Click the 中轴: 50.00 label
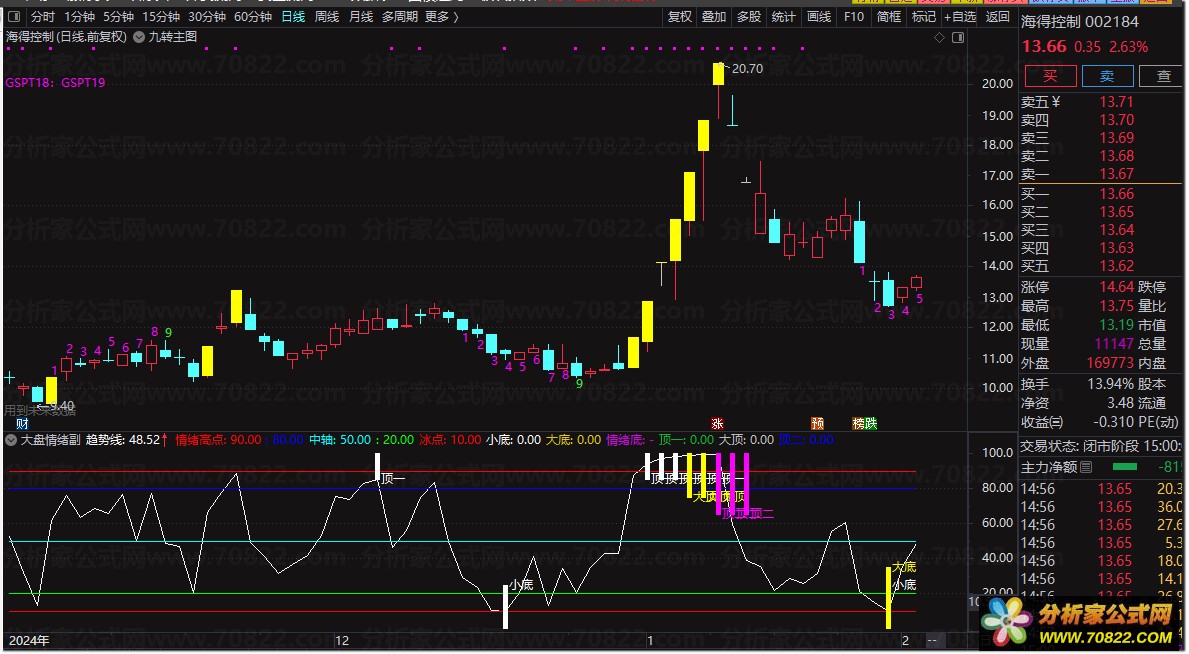 coord(340,440)
